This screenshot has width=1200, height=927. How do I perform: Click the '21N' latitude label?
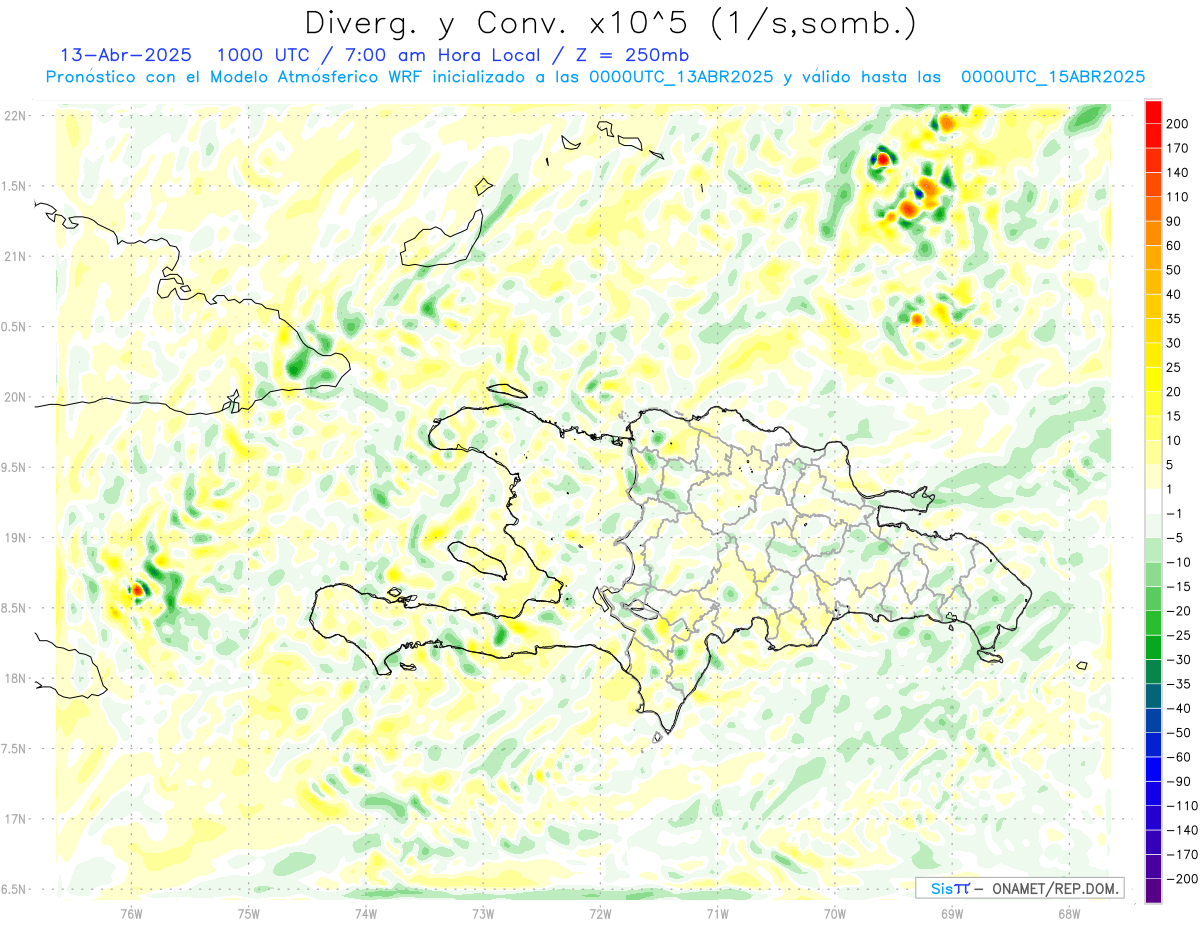15,257
